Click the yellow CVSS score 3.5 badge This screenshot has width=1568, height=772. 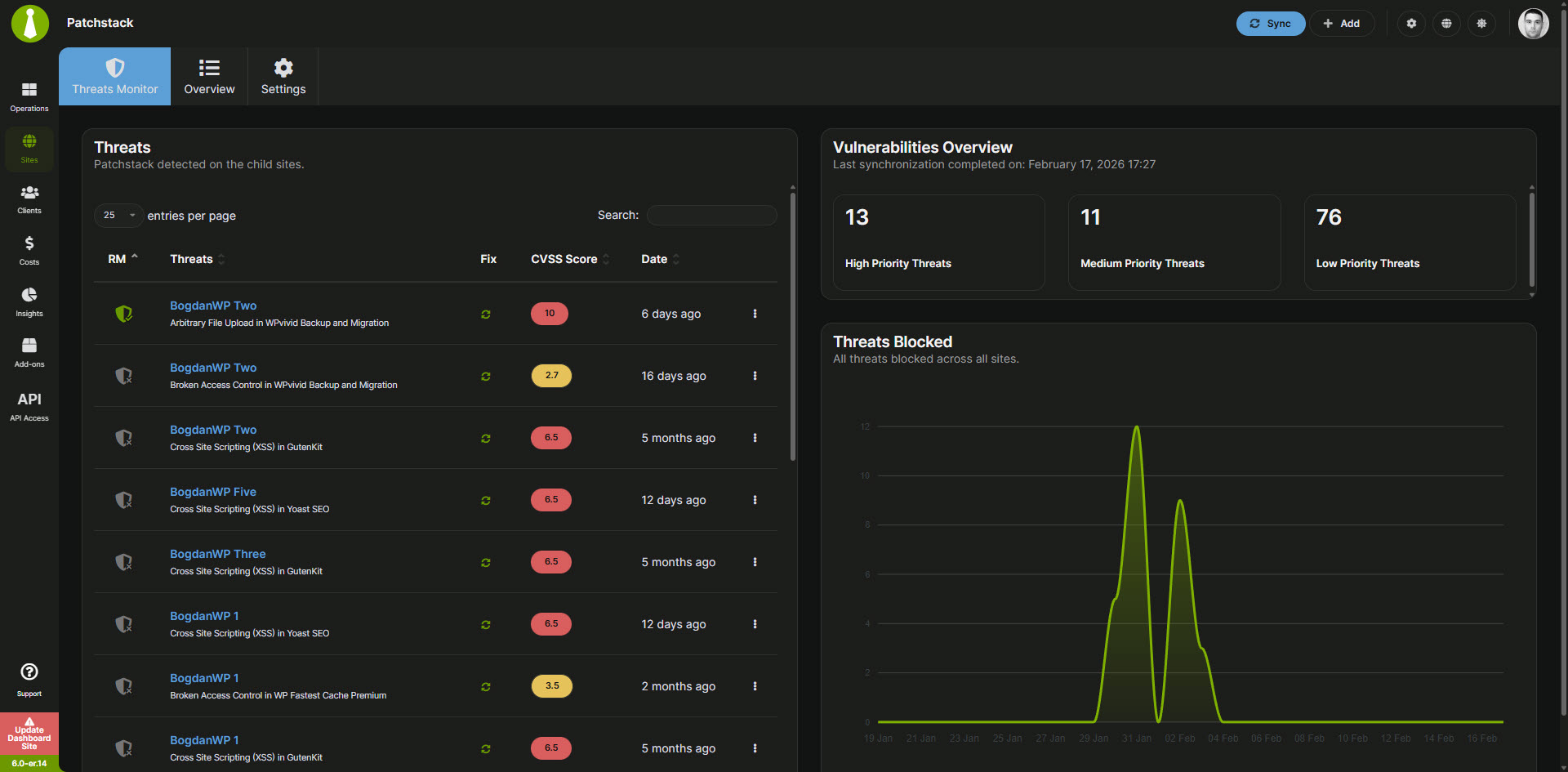(551, 686)
